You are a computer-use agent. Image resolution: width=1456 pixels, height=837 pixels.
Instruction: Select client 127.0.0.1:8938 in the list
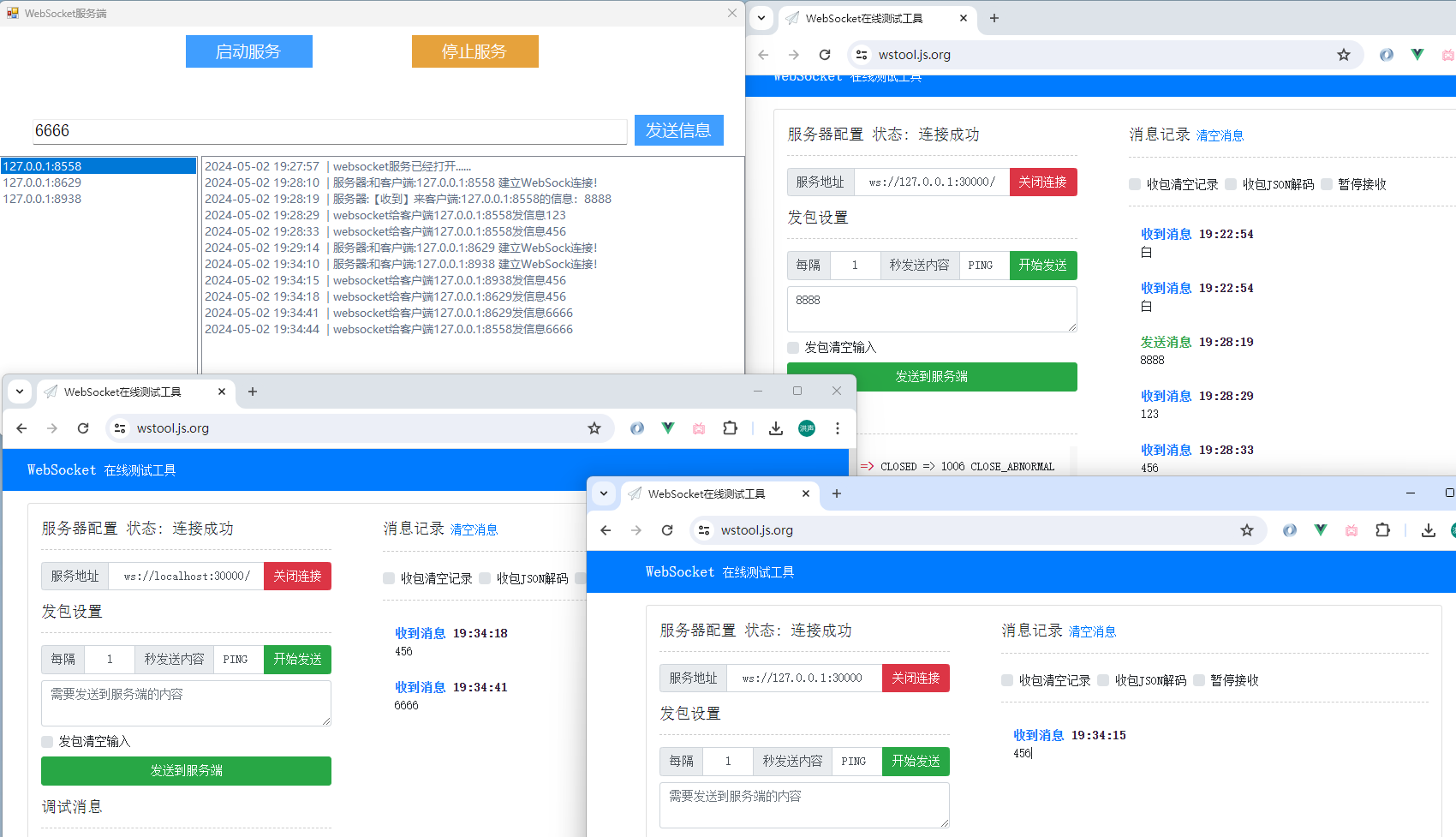click(x=98, y=199)
